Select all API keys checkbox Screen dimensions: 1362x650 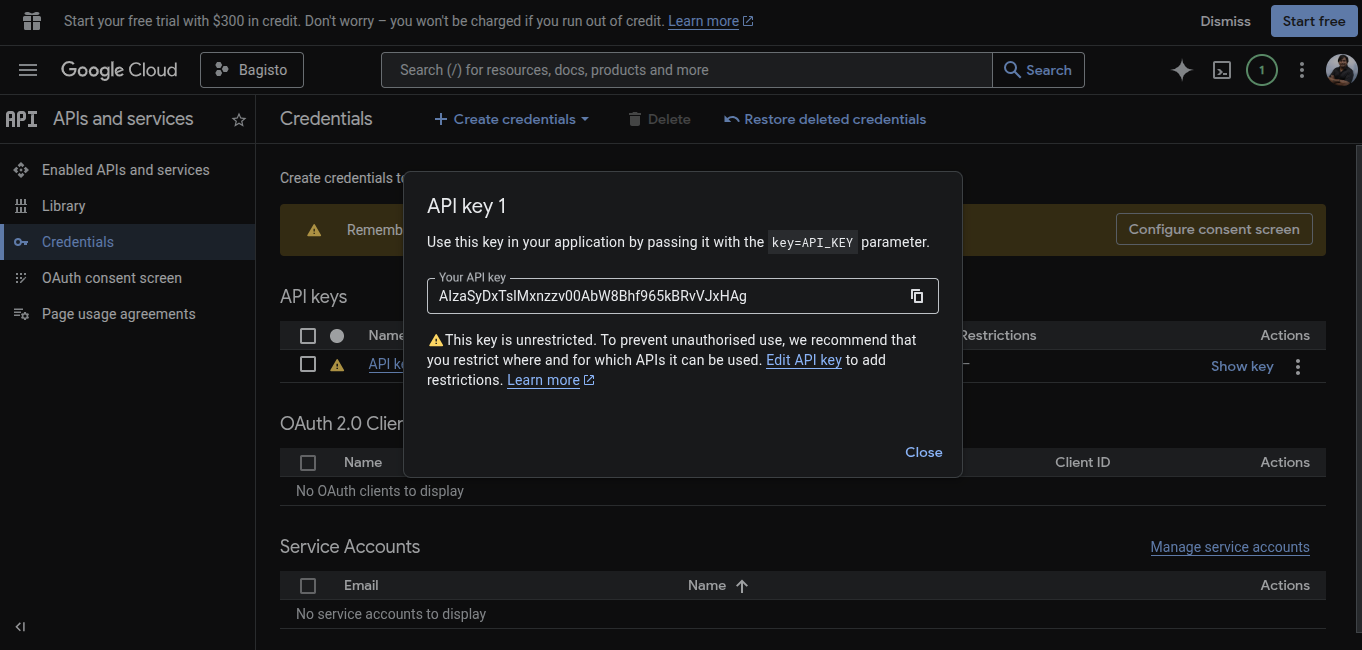pyautogui.click(x=308, y=336)
